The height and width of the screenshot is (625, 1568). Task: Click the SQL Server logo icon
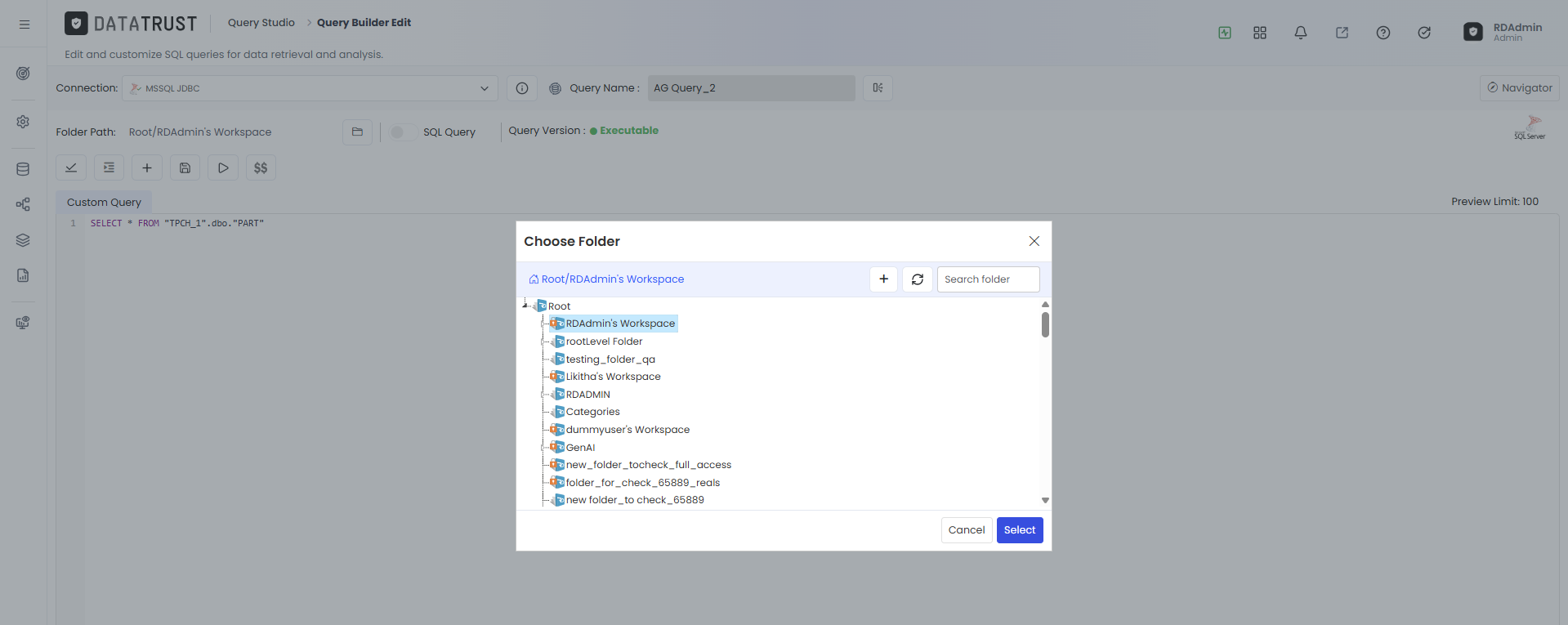pyautogui.click(x=1530, y=128)
